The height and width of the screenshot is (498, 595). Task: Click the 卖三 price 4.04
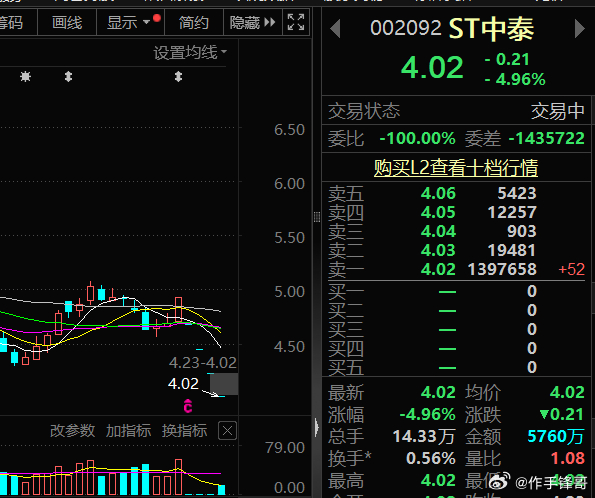click(x=438, y=231)
